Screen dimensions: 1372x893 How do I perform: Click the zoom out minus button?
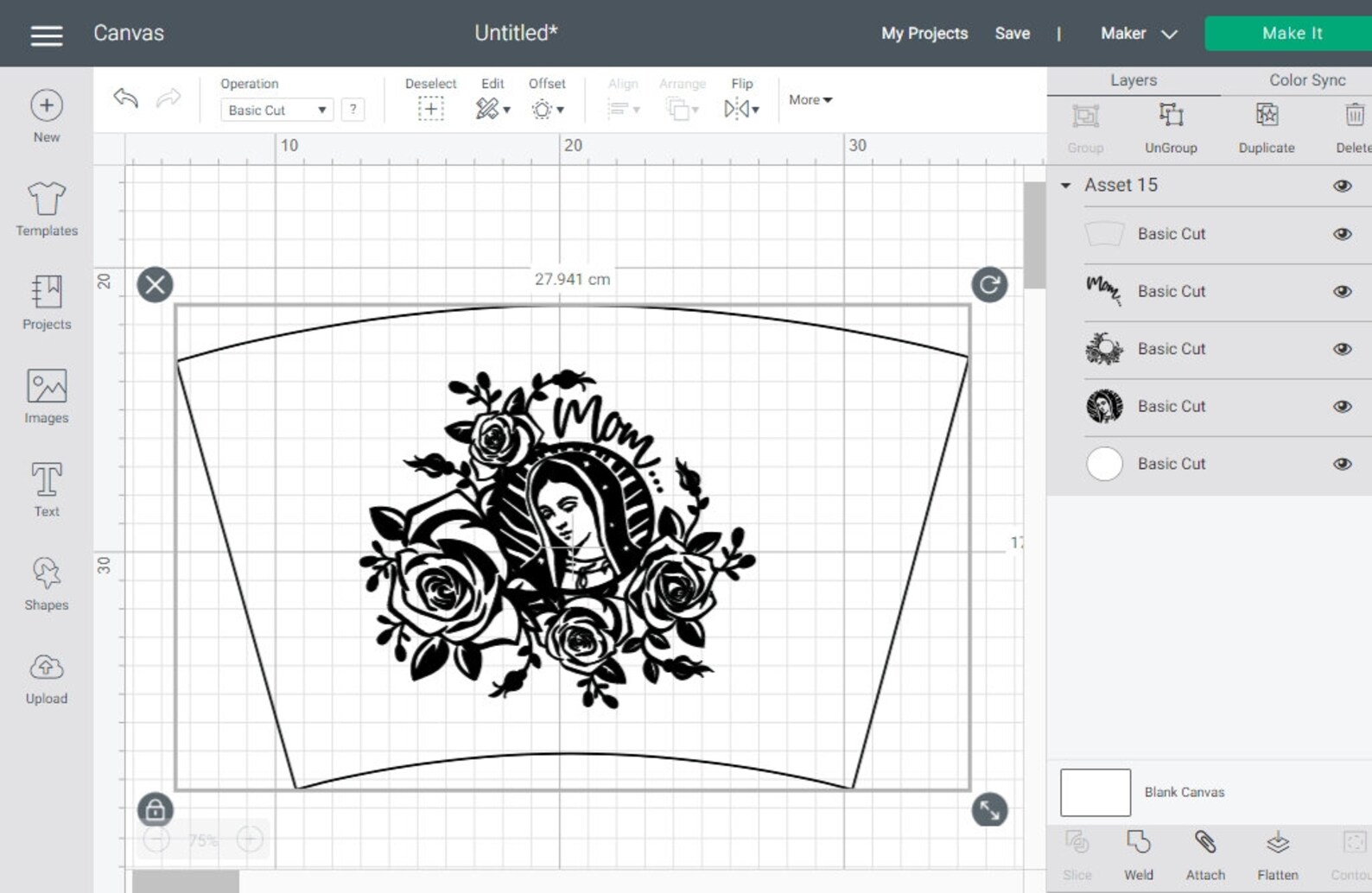coord(156,839)
